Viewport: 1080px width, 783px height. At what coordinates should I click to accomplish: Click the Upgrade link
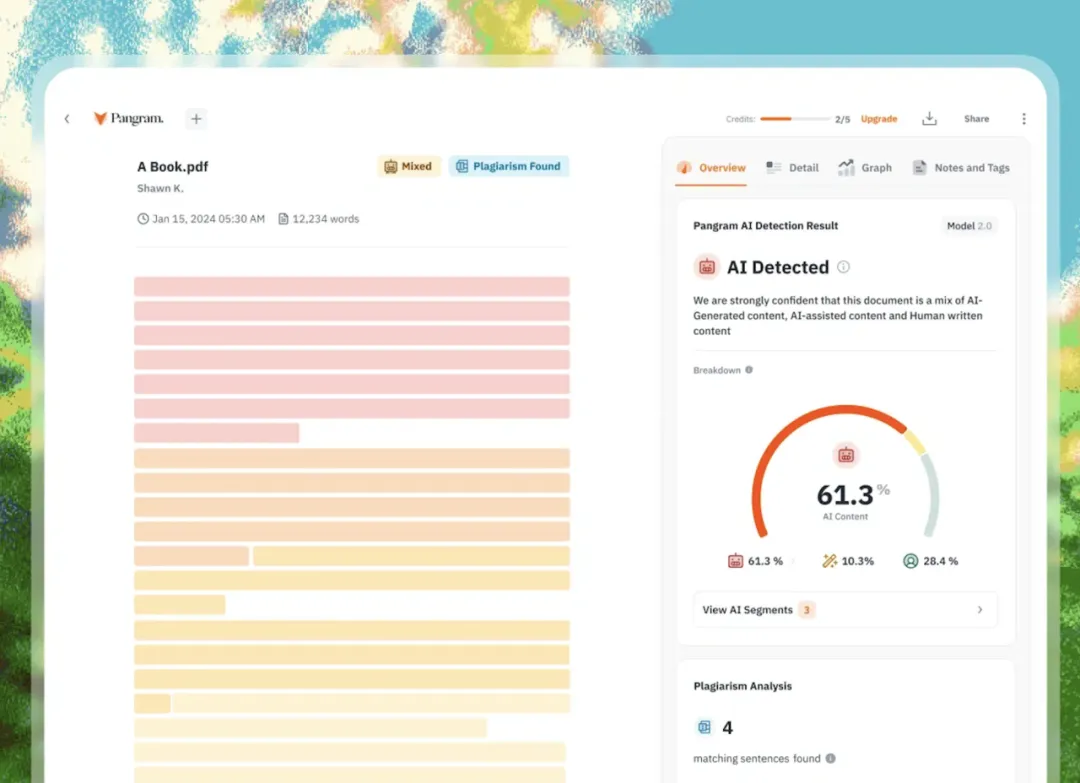click(879, 118)
